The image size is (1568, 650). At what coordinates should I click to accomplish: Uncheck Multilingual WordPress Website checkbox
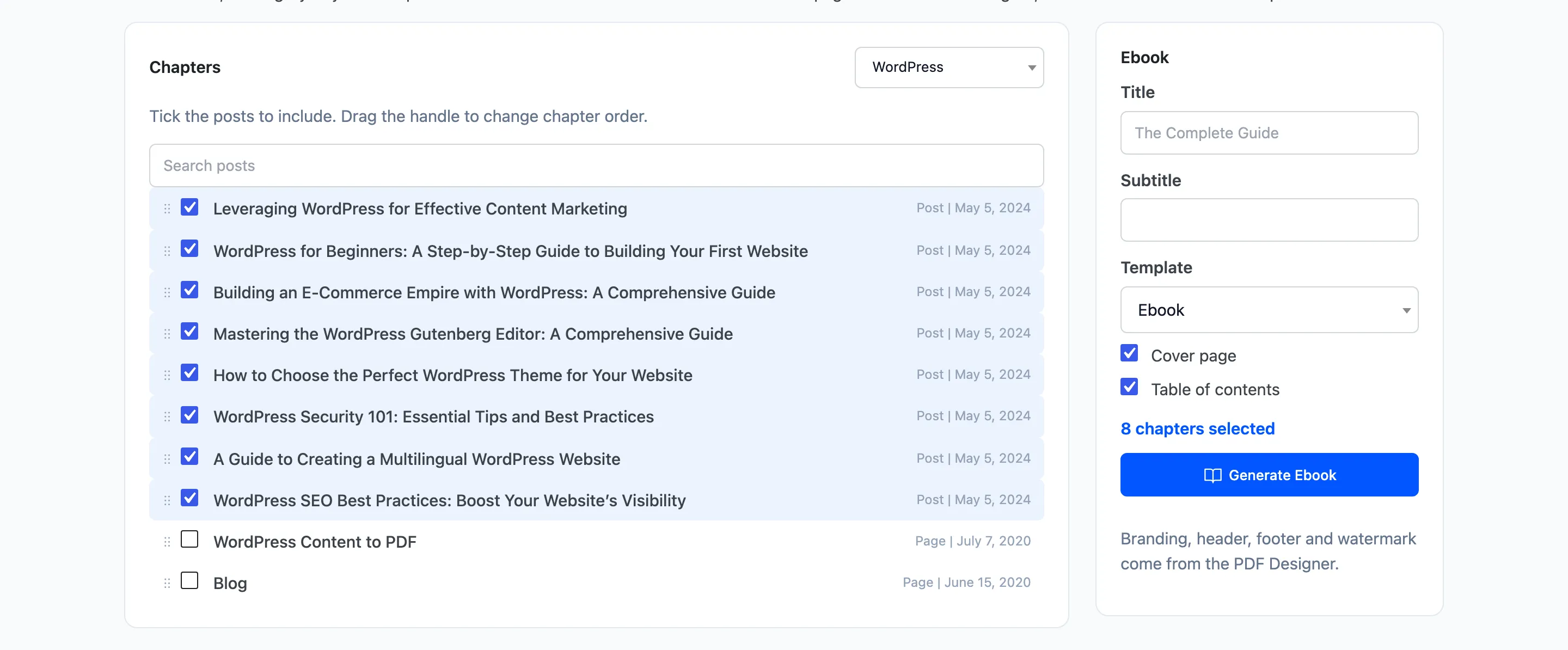coord(189,456)
